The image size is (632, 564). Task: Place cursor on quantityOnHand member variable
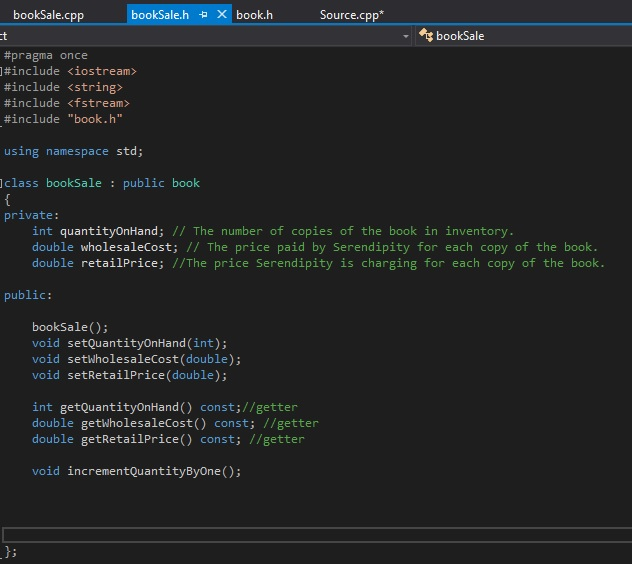pos(111,231)
